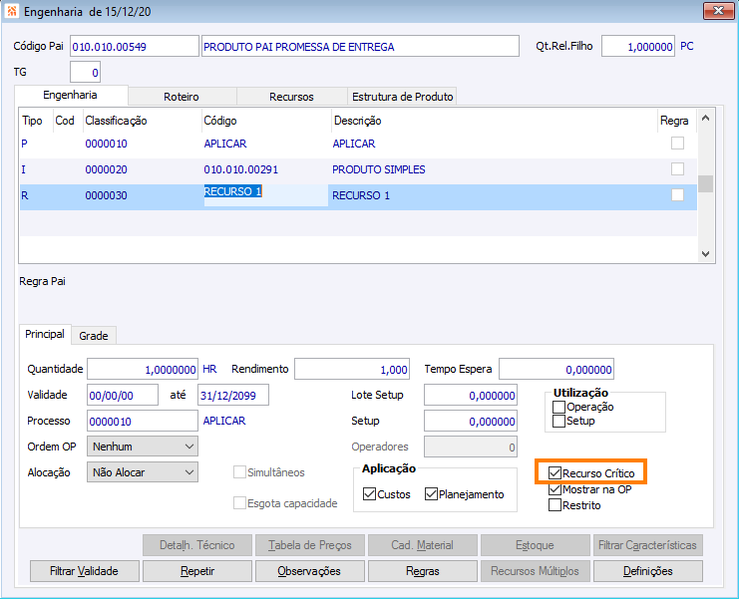This screenshot has width=739, height=599.
Task: Disable the Custos application checkbox
Action: click(370, 494)
